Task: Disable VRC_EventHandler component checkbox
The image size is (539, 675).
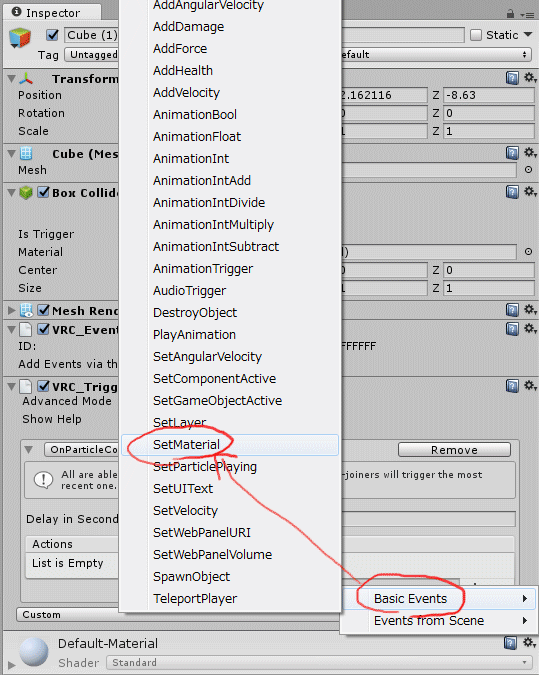Action: pyautogui.click(x=43, y=329)
